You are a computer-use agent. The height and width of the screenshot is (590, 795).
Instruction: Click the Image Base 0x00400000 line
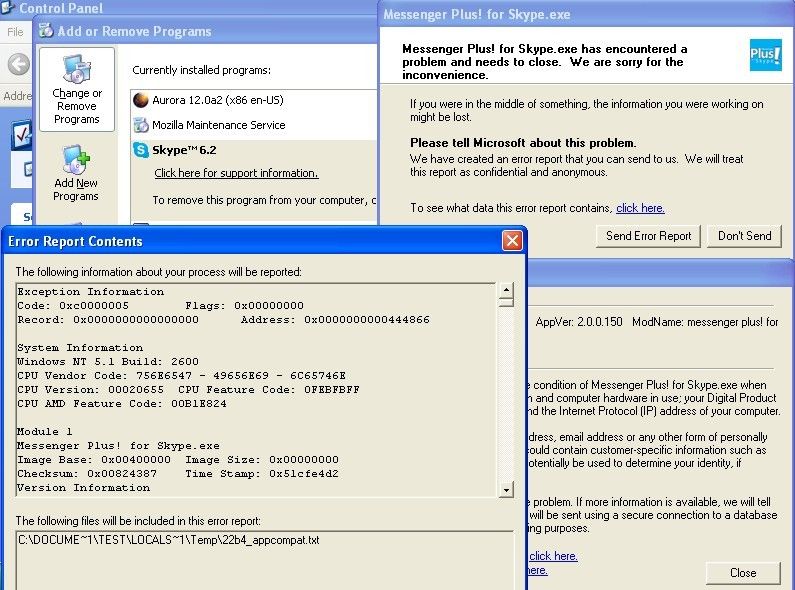tap(94, 460)
